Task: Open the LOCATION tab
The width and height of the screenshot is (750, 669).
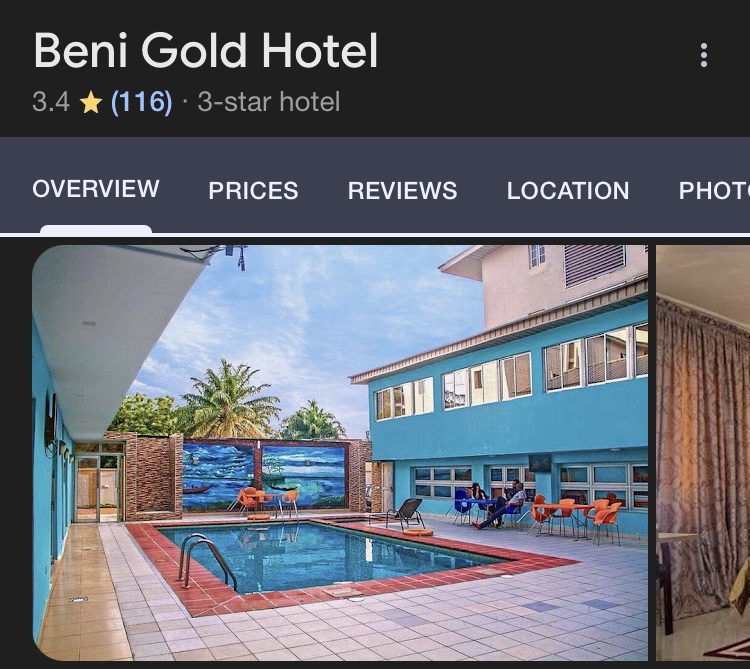Action: [x=568, y=190]
